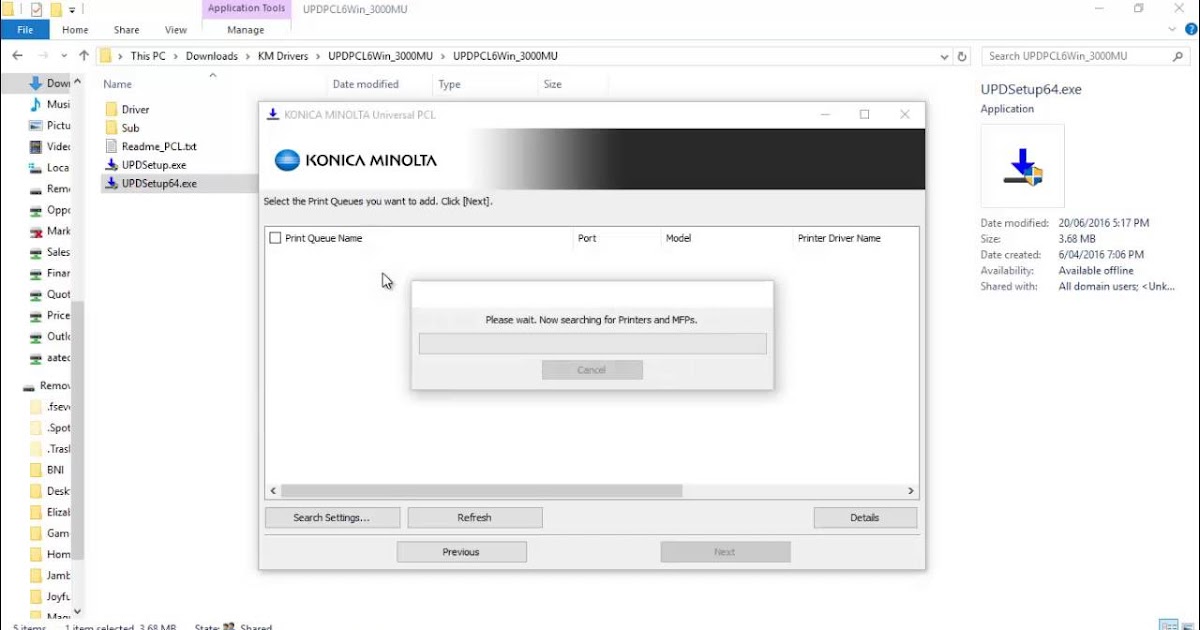
Task: Switch to thumbnail large icons view
Action: 1188,625
